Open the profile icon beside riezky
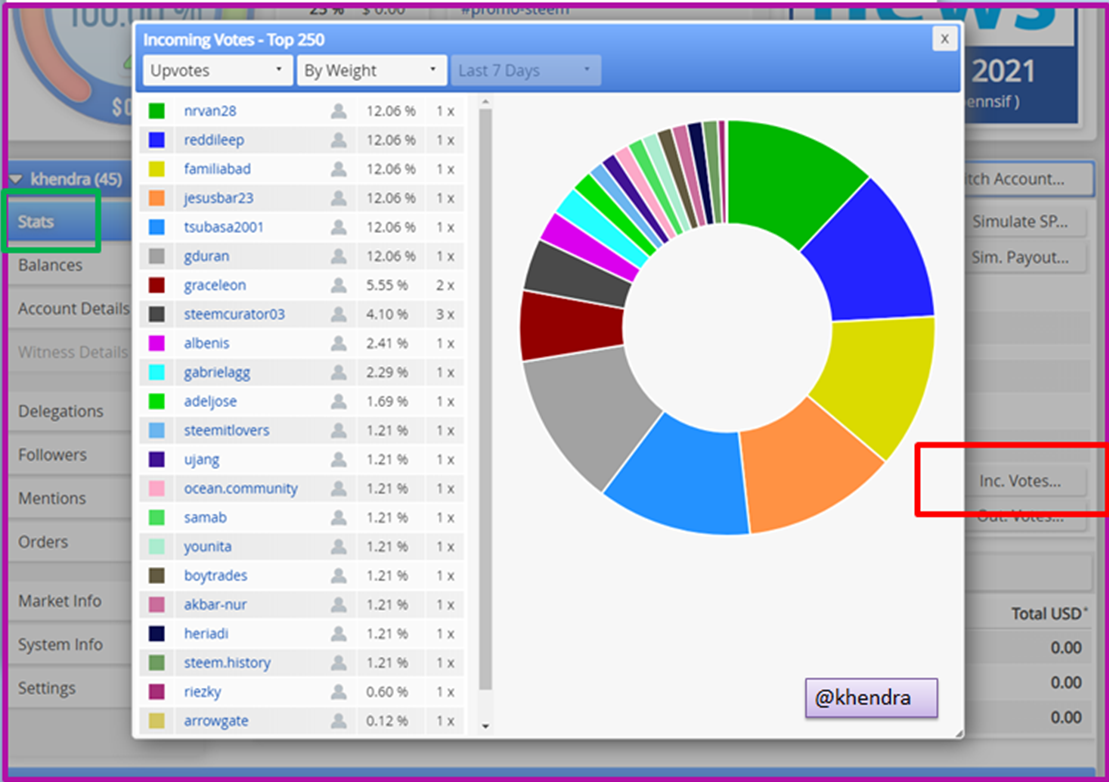 click(339, 691)
